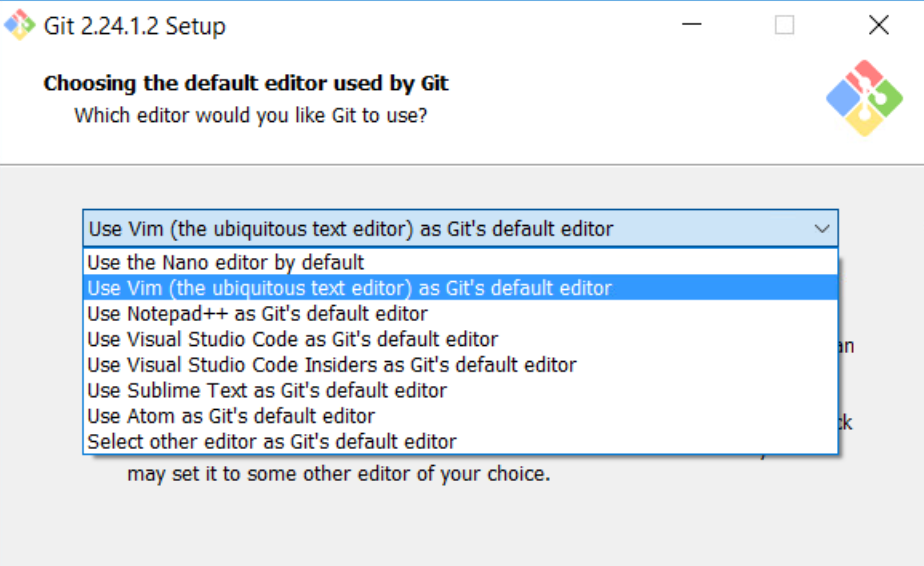924x566 pixels.
Task: Click the empty gray area below description text
Action: click(x=460, y=525)
